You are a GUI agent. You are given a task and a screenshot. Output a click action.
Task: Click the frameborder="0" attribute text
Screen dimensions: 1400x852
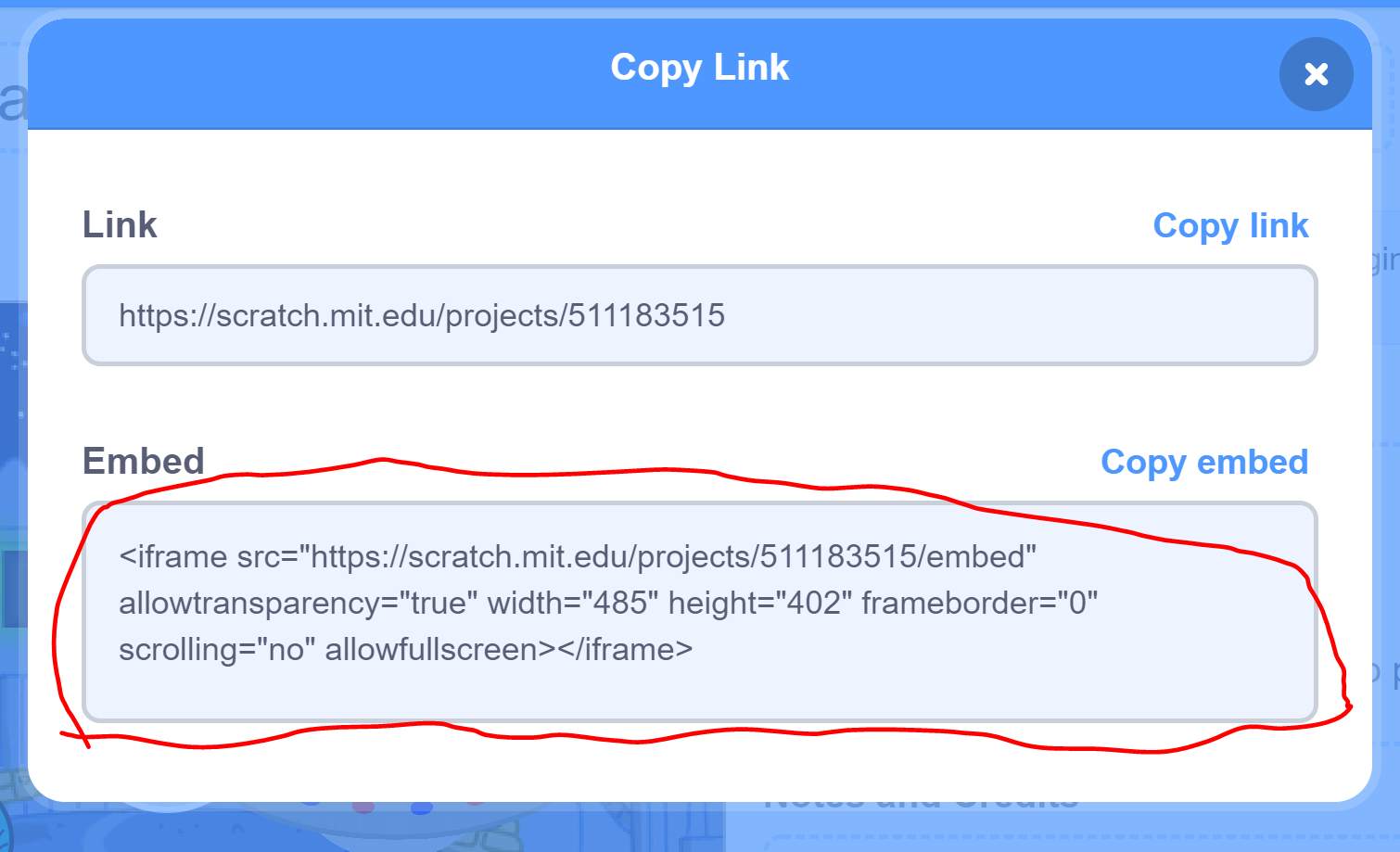(980, 604)
